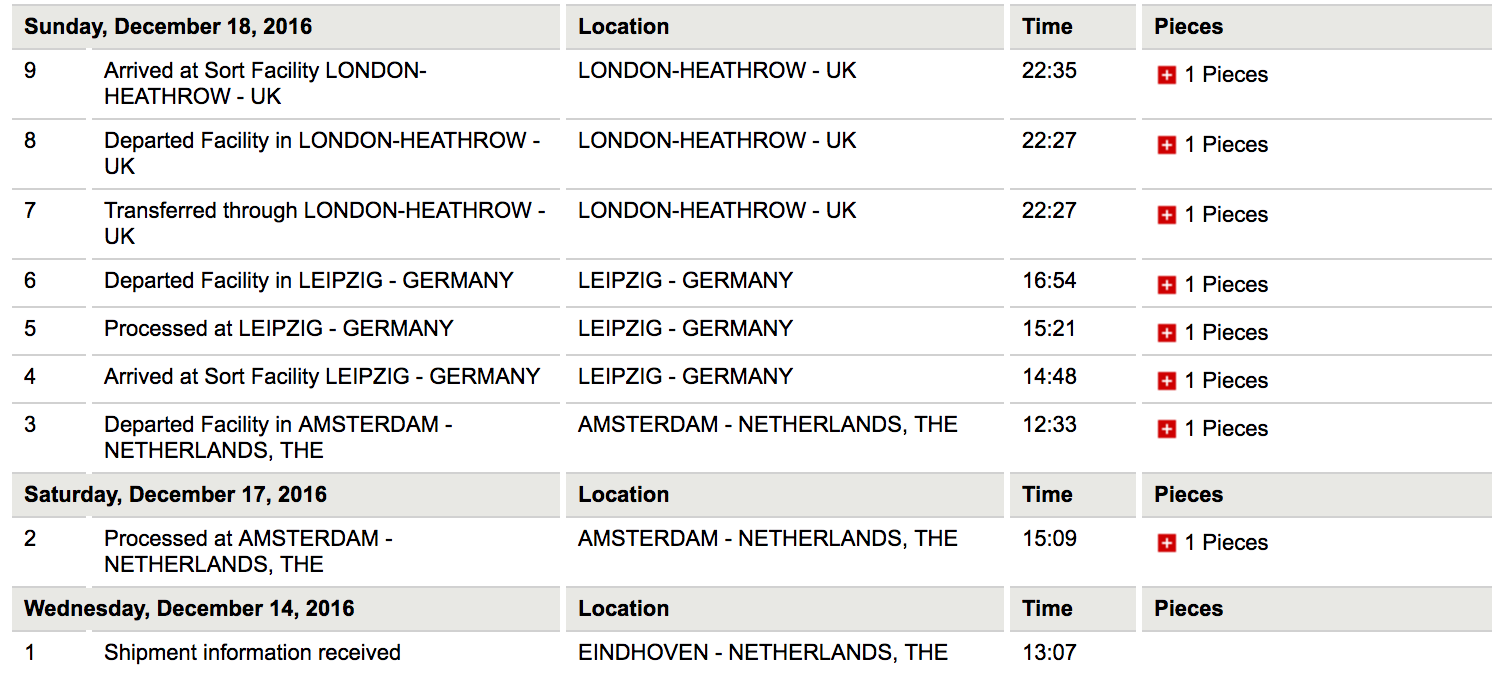Image resolution: width=1506 pixels, height=678 pixels.
Task: Click the top Location column header
Action: 623,27
